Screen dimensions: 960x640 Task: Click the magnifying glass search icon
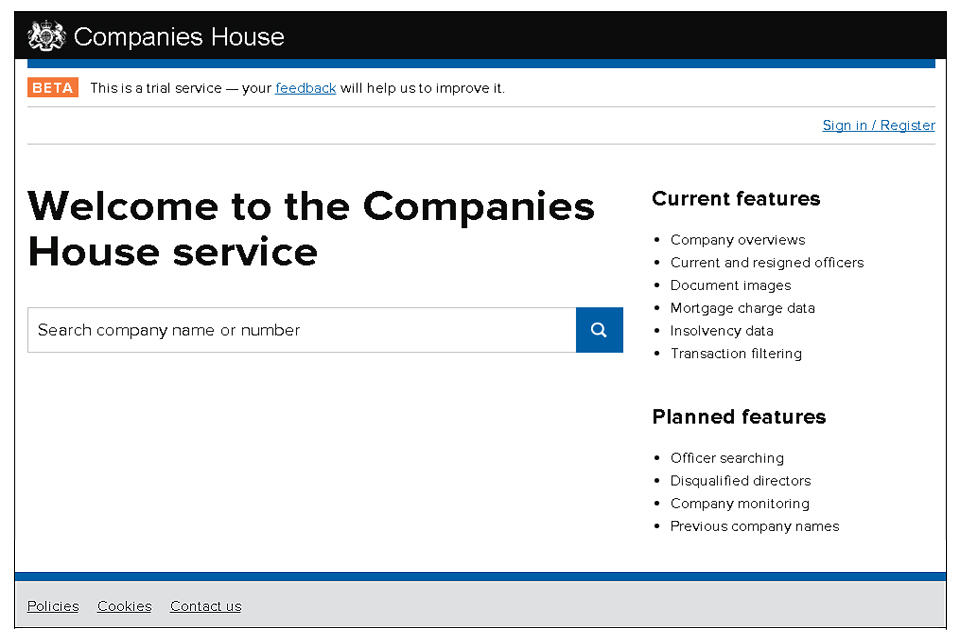599,330
